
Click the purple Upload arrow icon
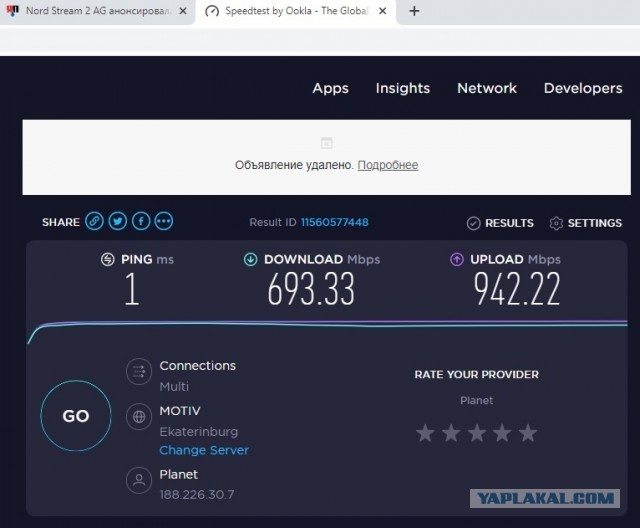457,259
